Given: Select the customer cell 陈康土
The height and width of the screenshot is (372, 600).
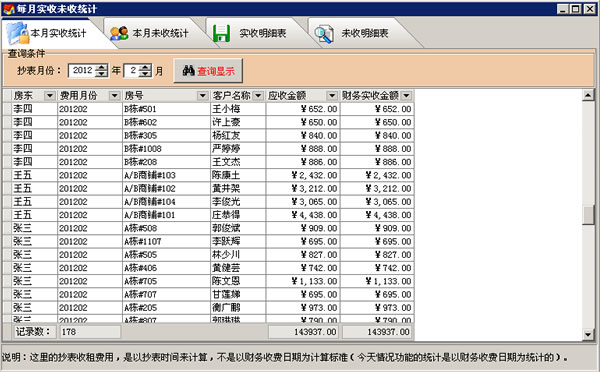Looking at the screenshot, I should coord(238,175).
